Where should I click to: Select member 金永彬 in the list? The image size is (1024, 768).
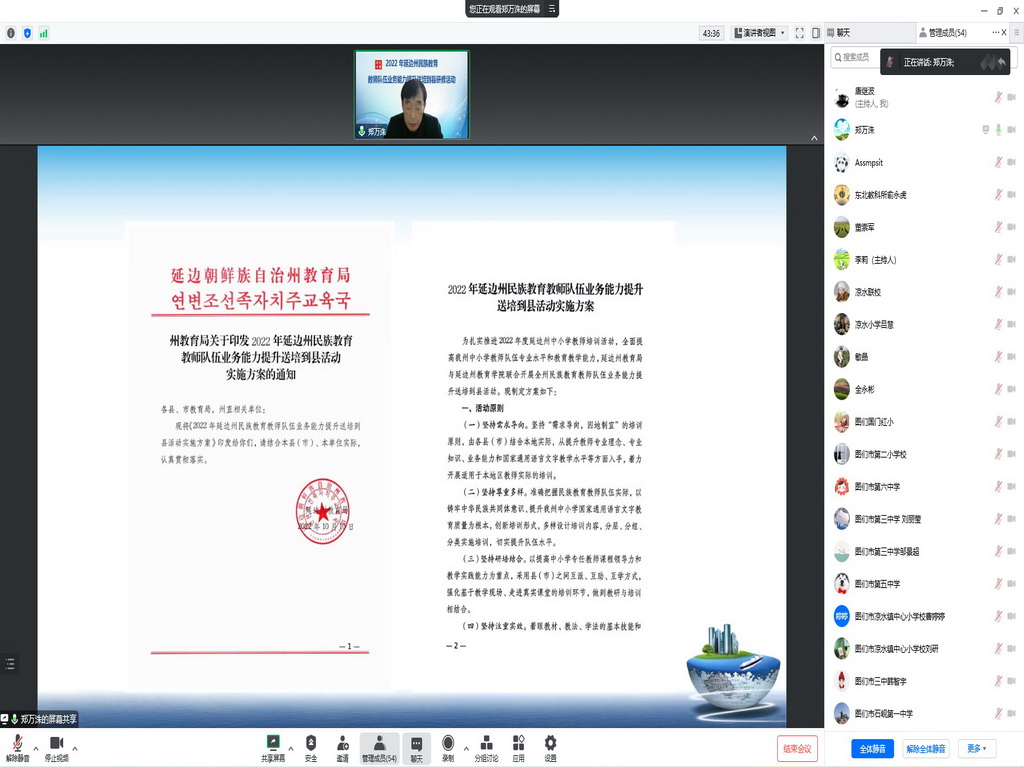point(924,389)
